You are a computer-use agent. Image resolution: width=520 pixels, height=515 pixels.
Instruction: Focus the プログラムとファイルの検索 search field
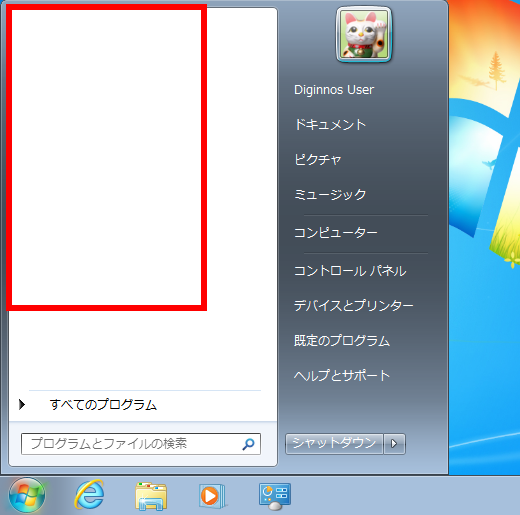[141, 444]
